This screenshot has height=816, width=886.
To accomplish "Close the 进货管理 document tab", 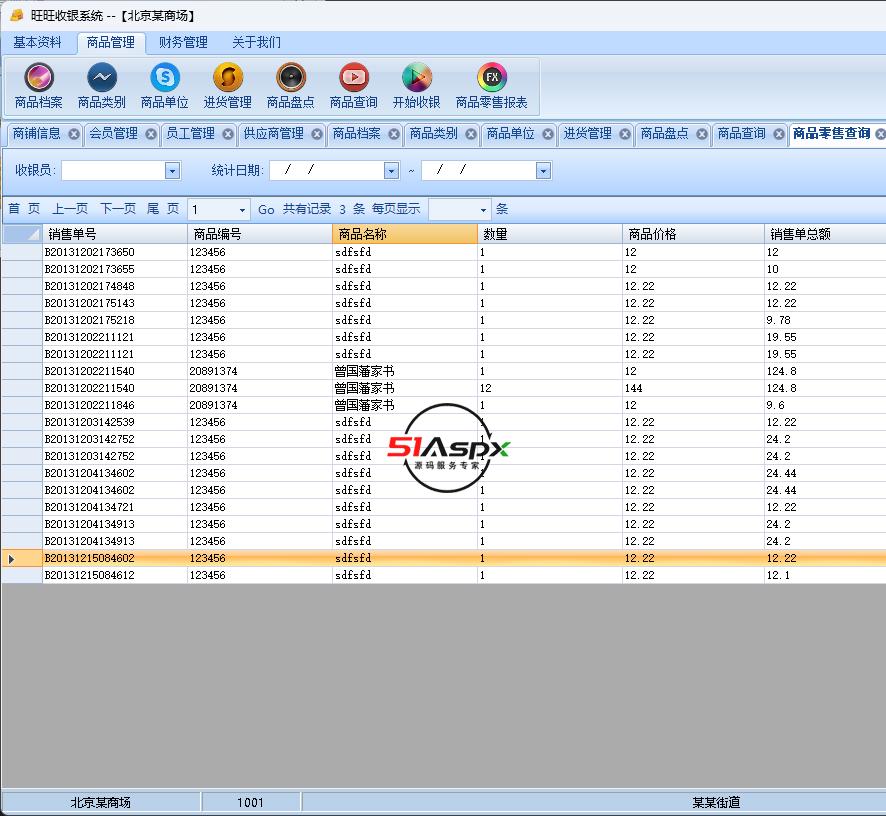I will 625,134.
